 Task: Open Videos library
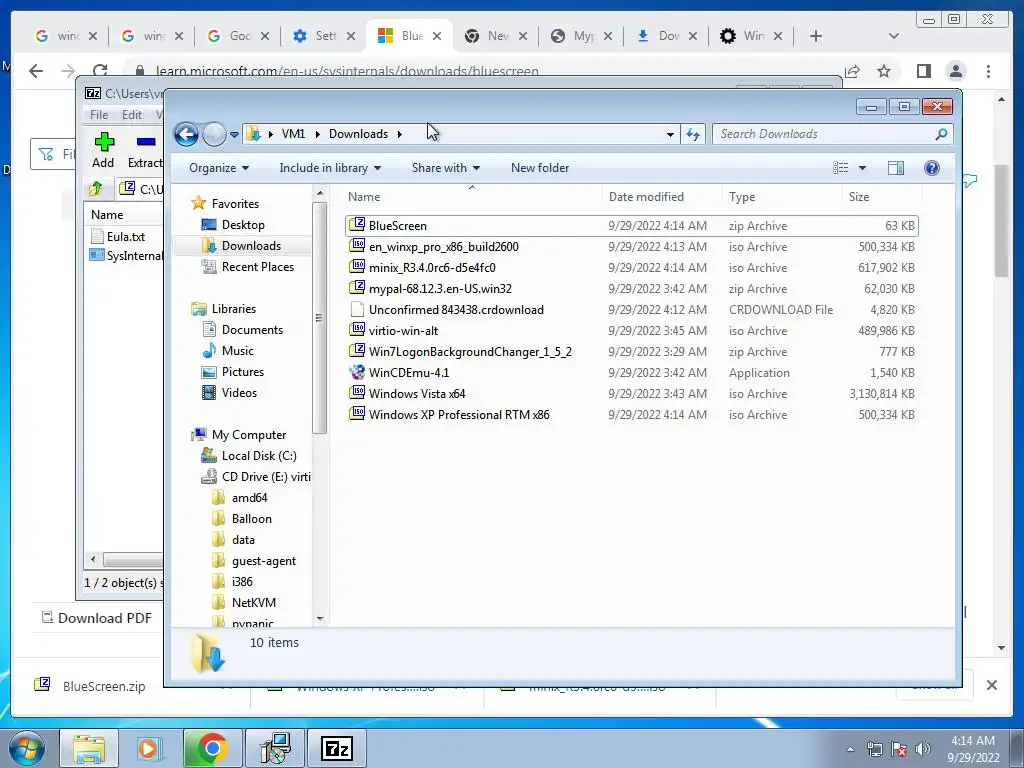pos(239,392)
